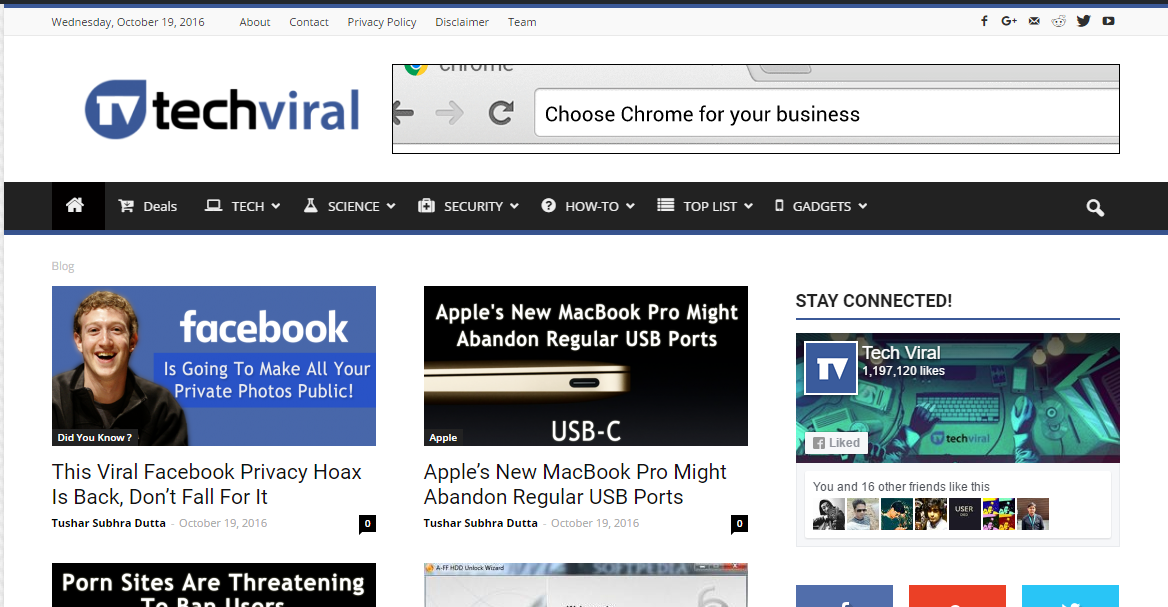Open Tushar Subhra Dutta author link under MacBook article
This screenshot has height=607, width=1168.
480,523
